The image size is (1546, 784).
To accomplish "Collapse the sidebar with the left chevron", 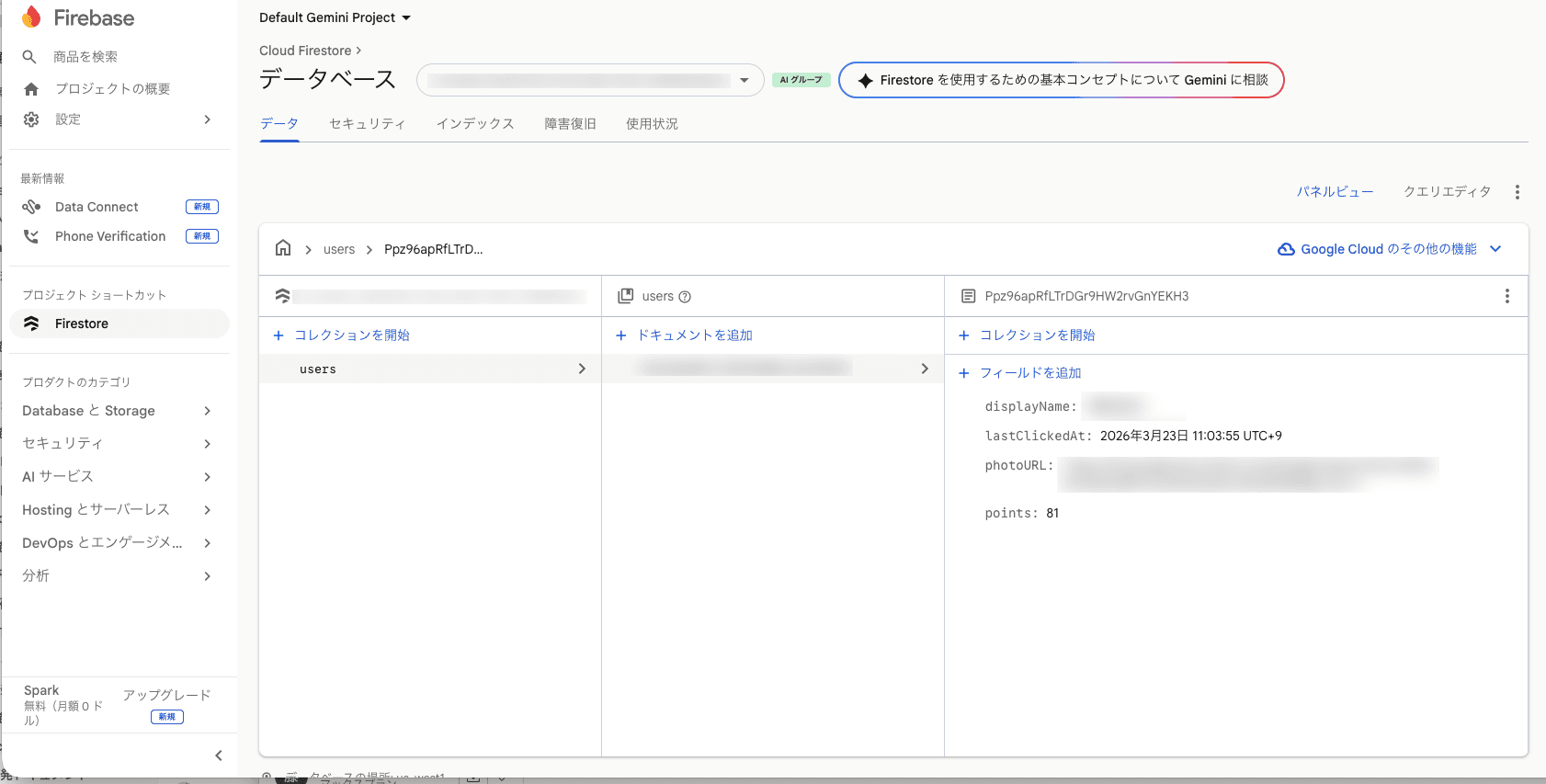I will tap(219, 756).
